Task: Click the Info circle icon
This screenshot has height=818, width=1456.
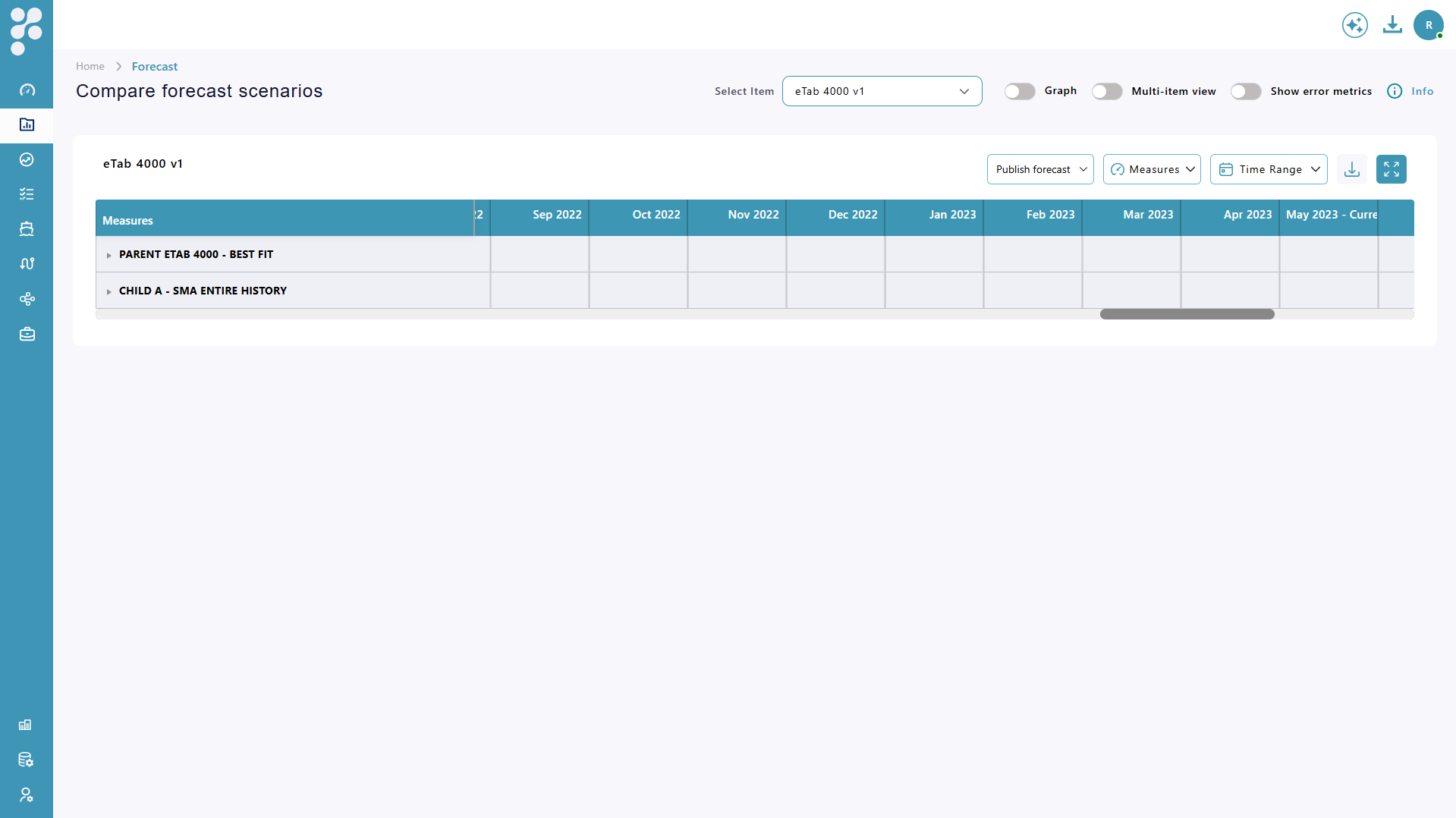Action: pyautogui.click(x=1395, y=91)
